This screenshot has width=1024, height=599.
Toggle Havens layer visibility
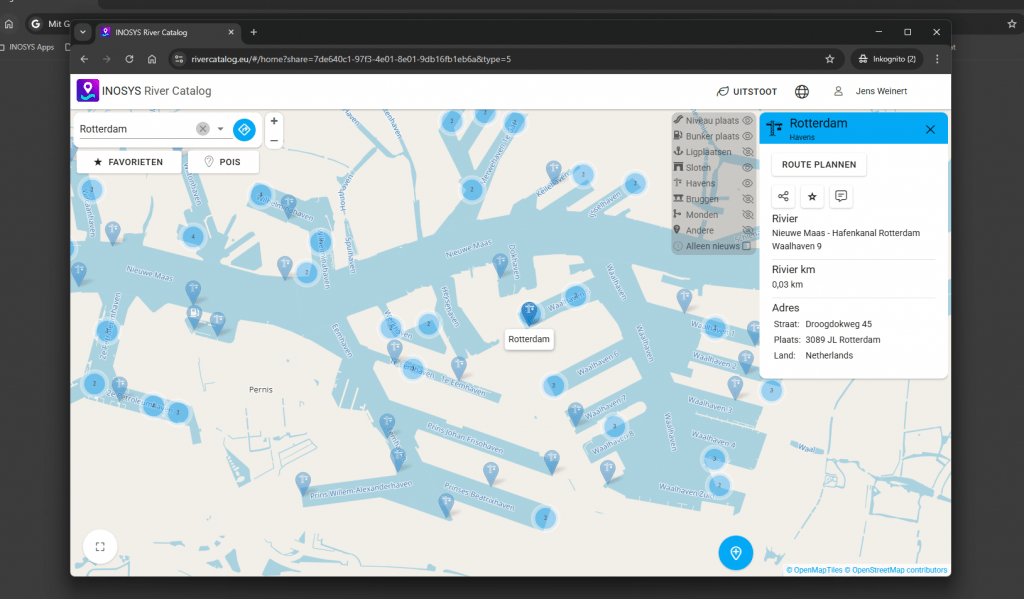(x=747, y=183)
